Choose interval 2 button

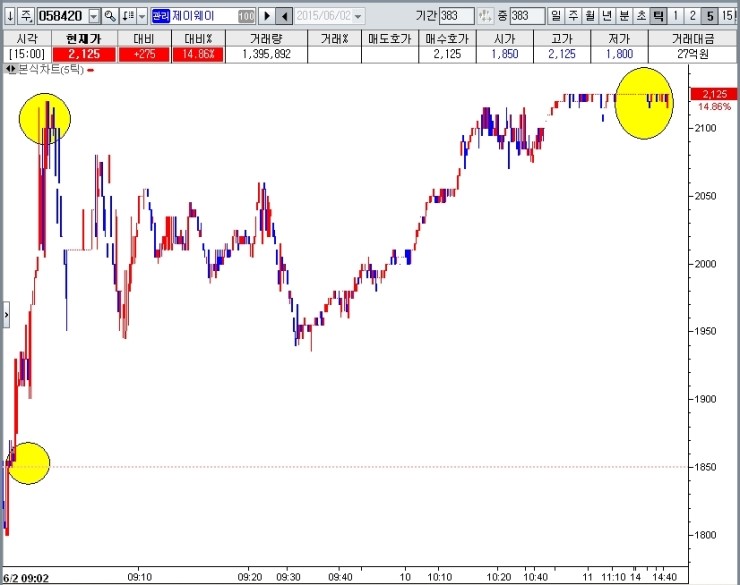pos(693,16)
